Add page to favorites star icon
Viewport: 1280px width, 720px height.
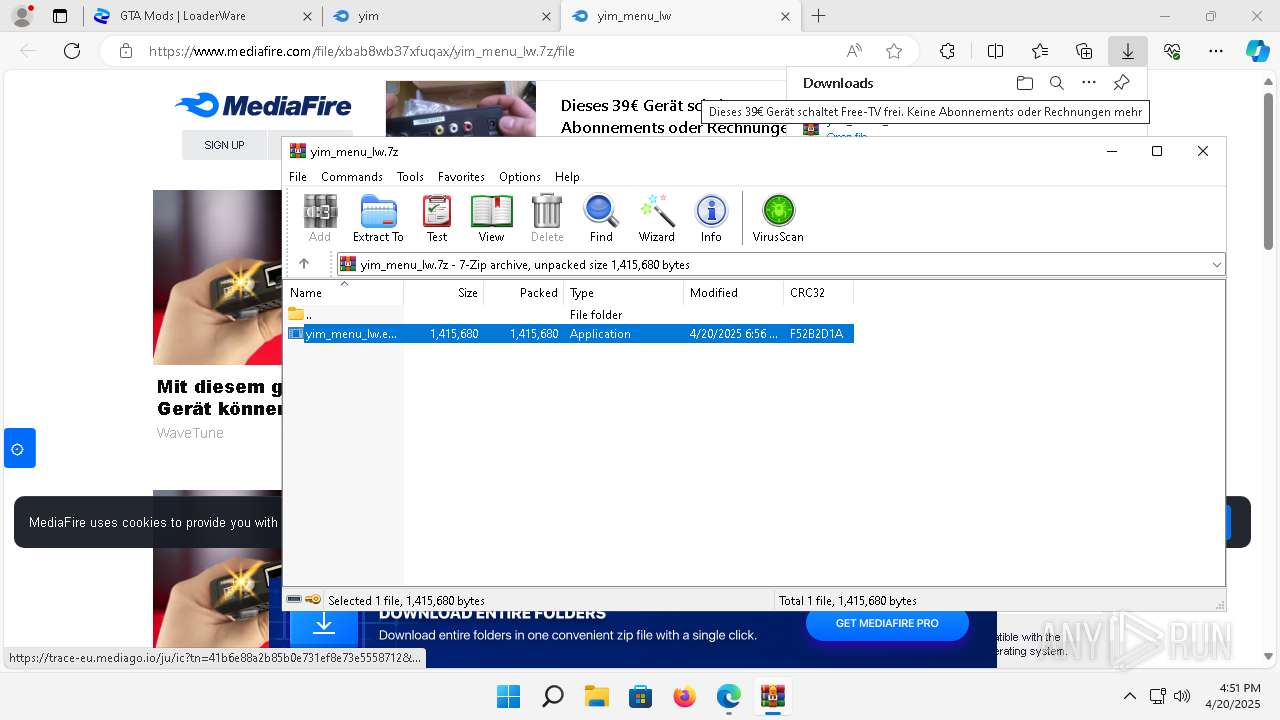pos(894,51)
